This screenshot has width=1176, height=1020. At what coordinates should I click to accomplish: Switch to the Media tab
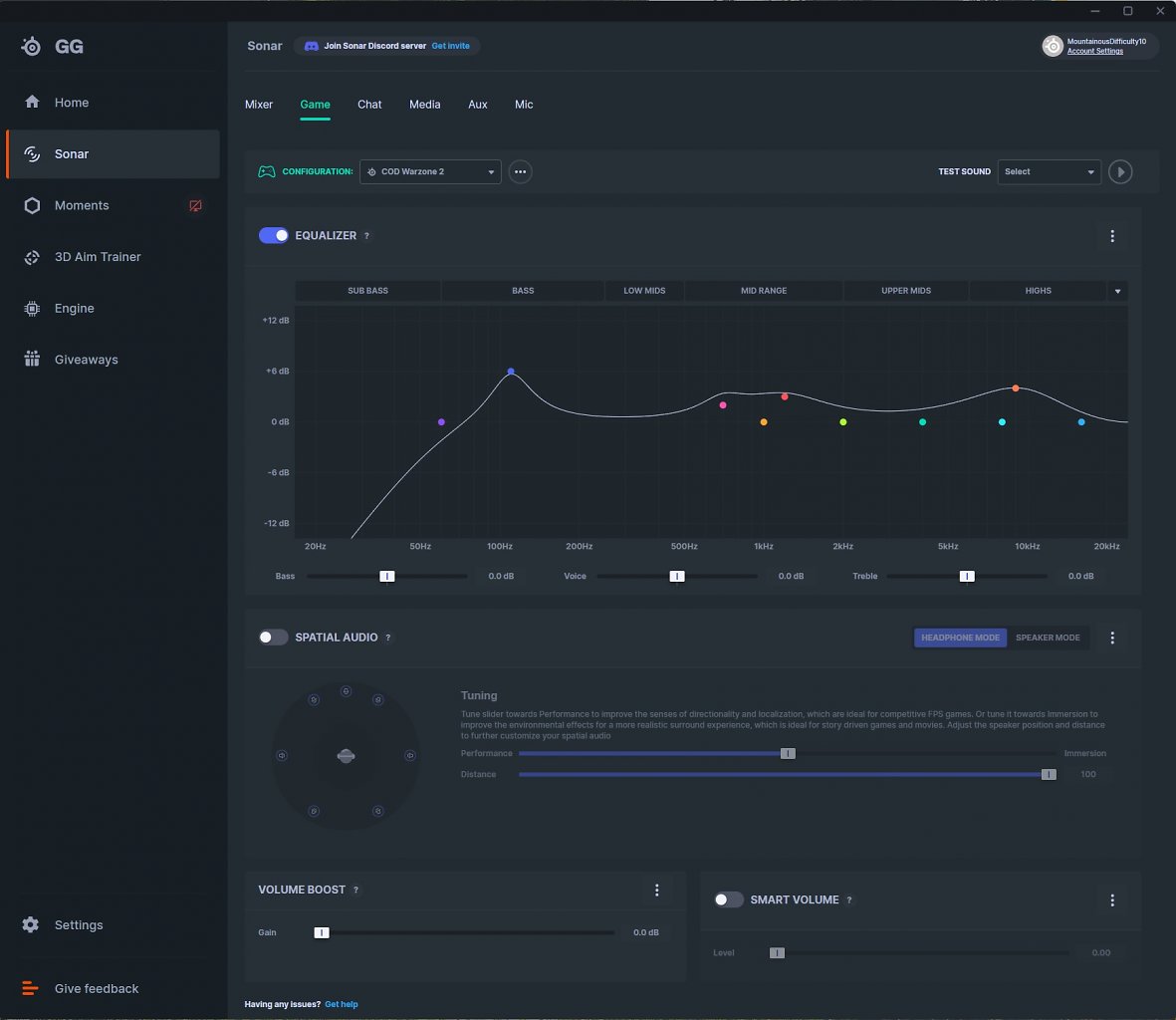click(424, 105)
